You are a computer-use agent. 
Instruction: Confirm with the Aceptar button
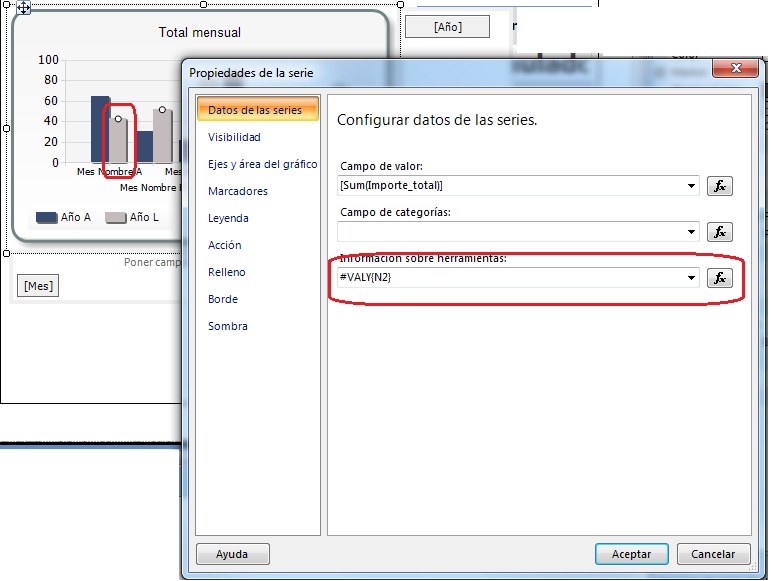tap(631, 554)
